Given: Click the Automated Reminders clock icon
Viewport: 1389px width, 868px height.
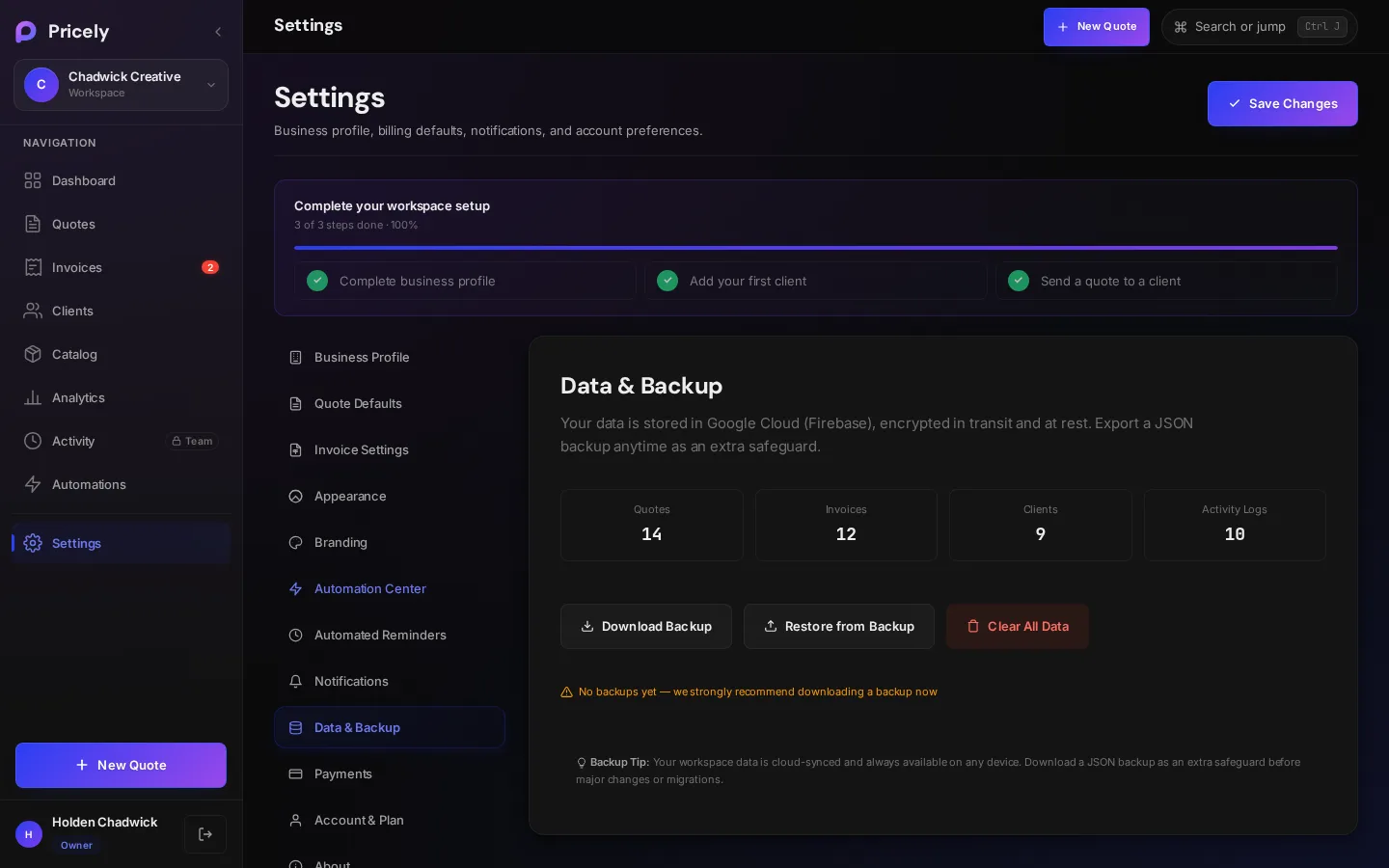Looking at the screenshot, I should 296,635.
